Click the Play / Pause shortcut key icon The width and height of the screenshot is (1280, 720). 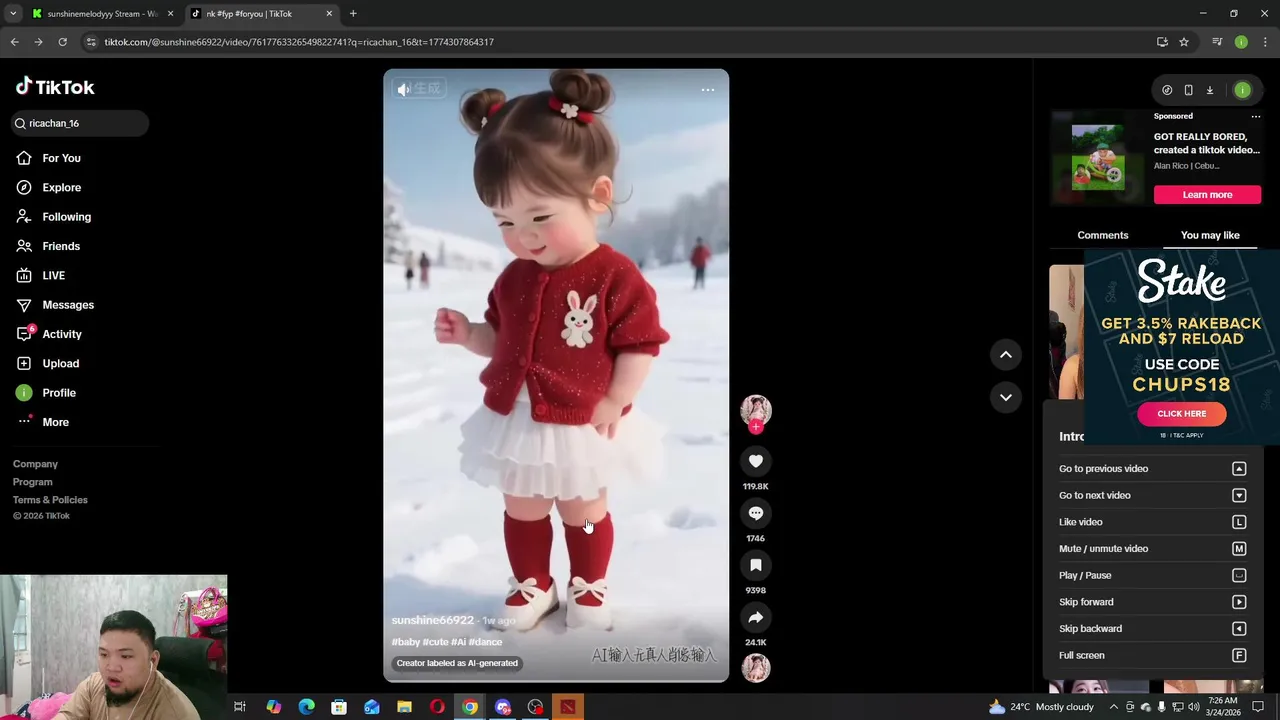(x=1239, y=575)
